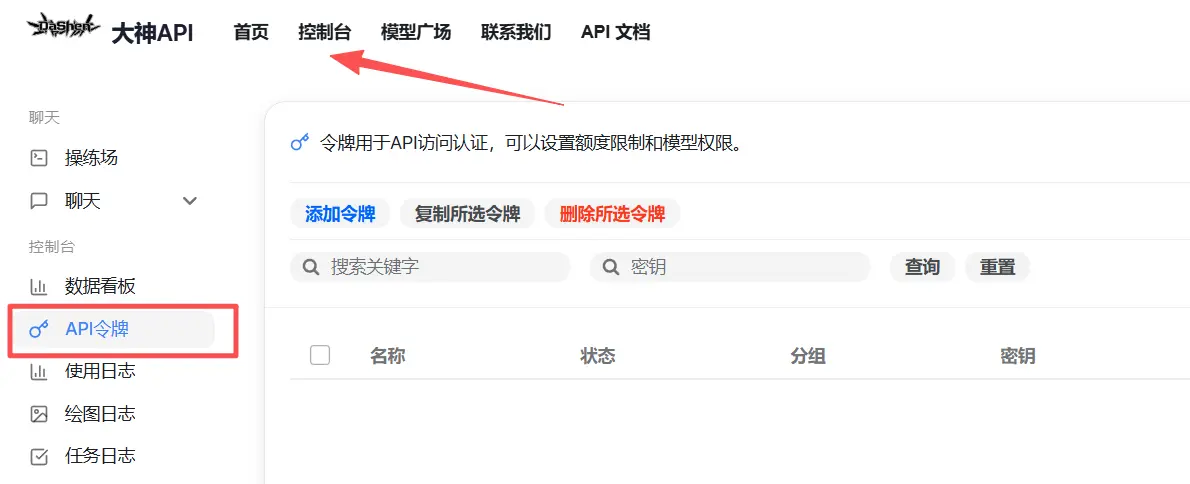Click the 使用日志 chart icon
This screenshot has height=484, width=1190.
39,372
